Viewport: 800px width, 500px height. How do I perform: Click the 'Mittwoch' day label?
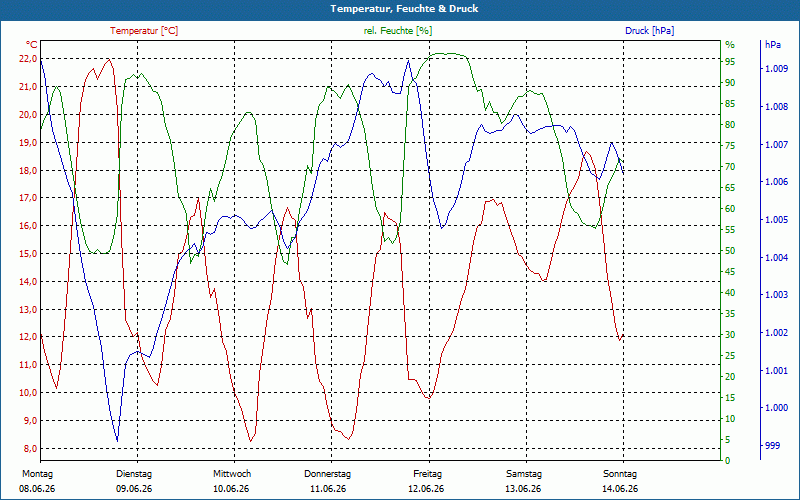(x=232, y=474)
